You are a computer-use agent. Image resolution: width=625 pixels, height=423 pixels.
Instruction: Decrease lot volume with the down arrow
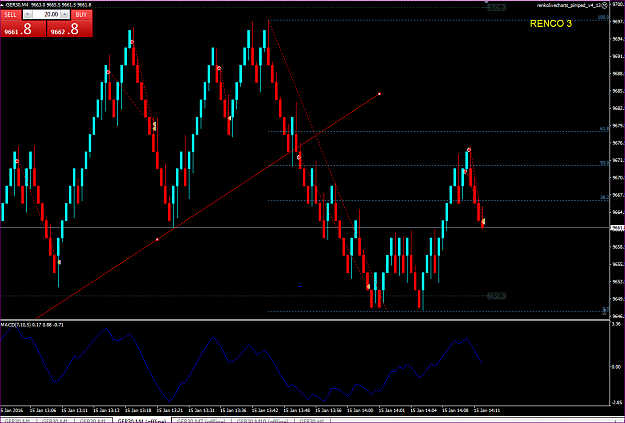(27, 14)
